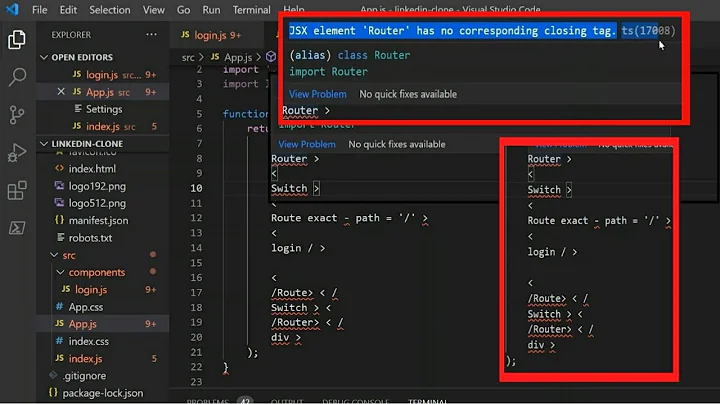The height and width of the screenshot is (404, 720).
Task: Open logo192.png in file tree
Action: pyautogui.click(x=103, y=186)
